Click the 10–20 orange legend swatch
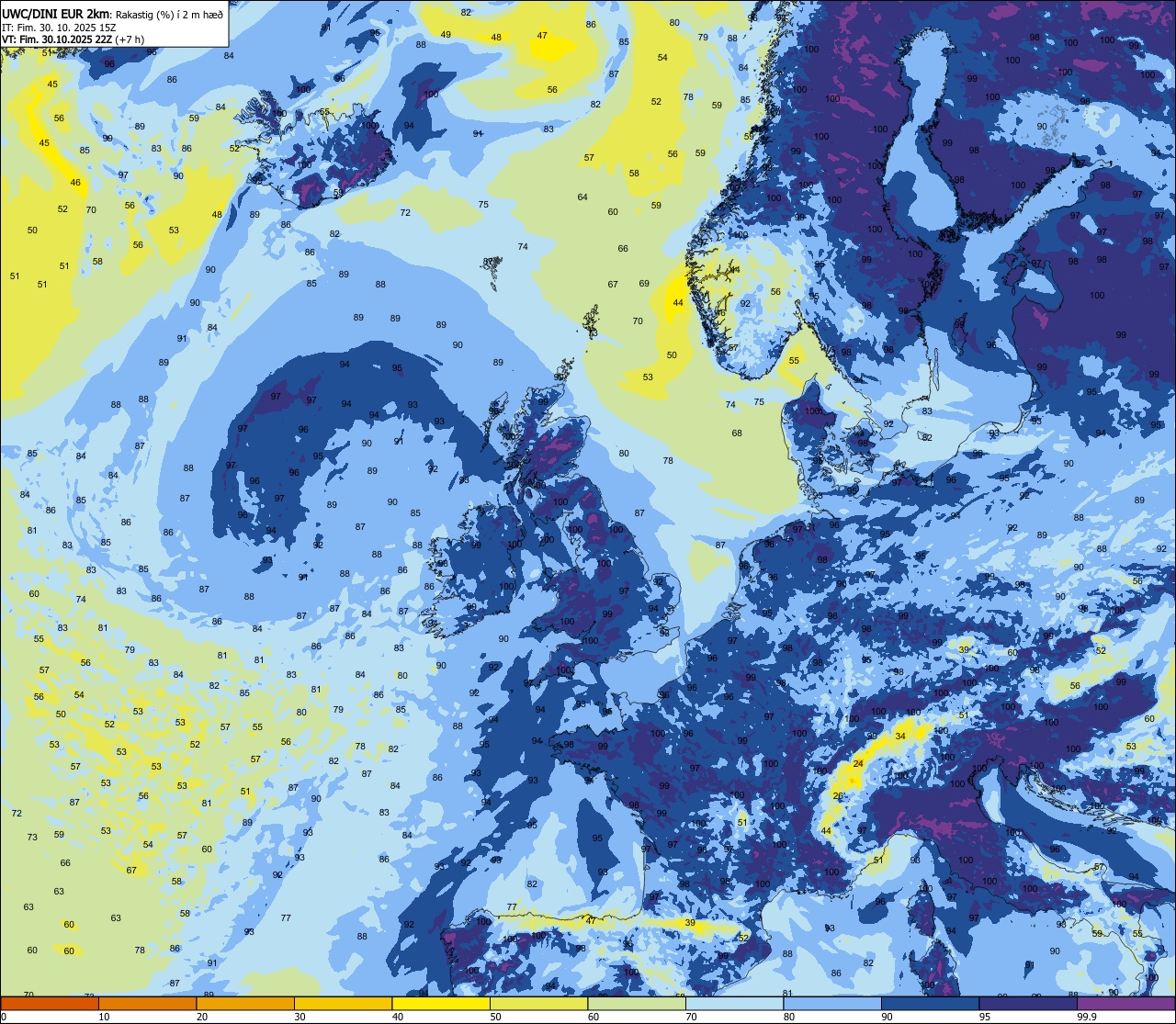The width and height of the screenshot is (1176, 1024). [x=147, y=1004]
